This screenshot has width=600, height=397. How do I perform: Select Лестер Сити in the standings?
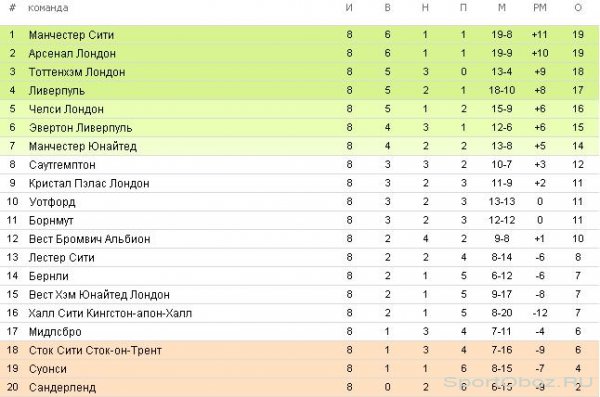tap(62, 258)
